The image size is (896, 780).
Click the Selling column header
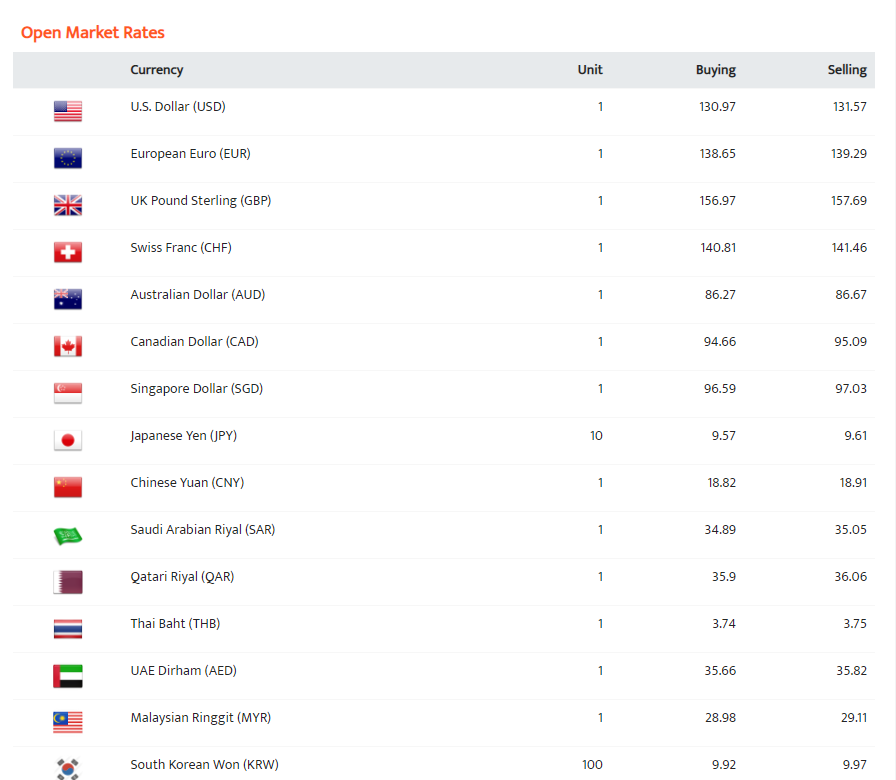(x=847, y=70)
